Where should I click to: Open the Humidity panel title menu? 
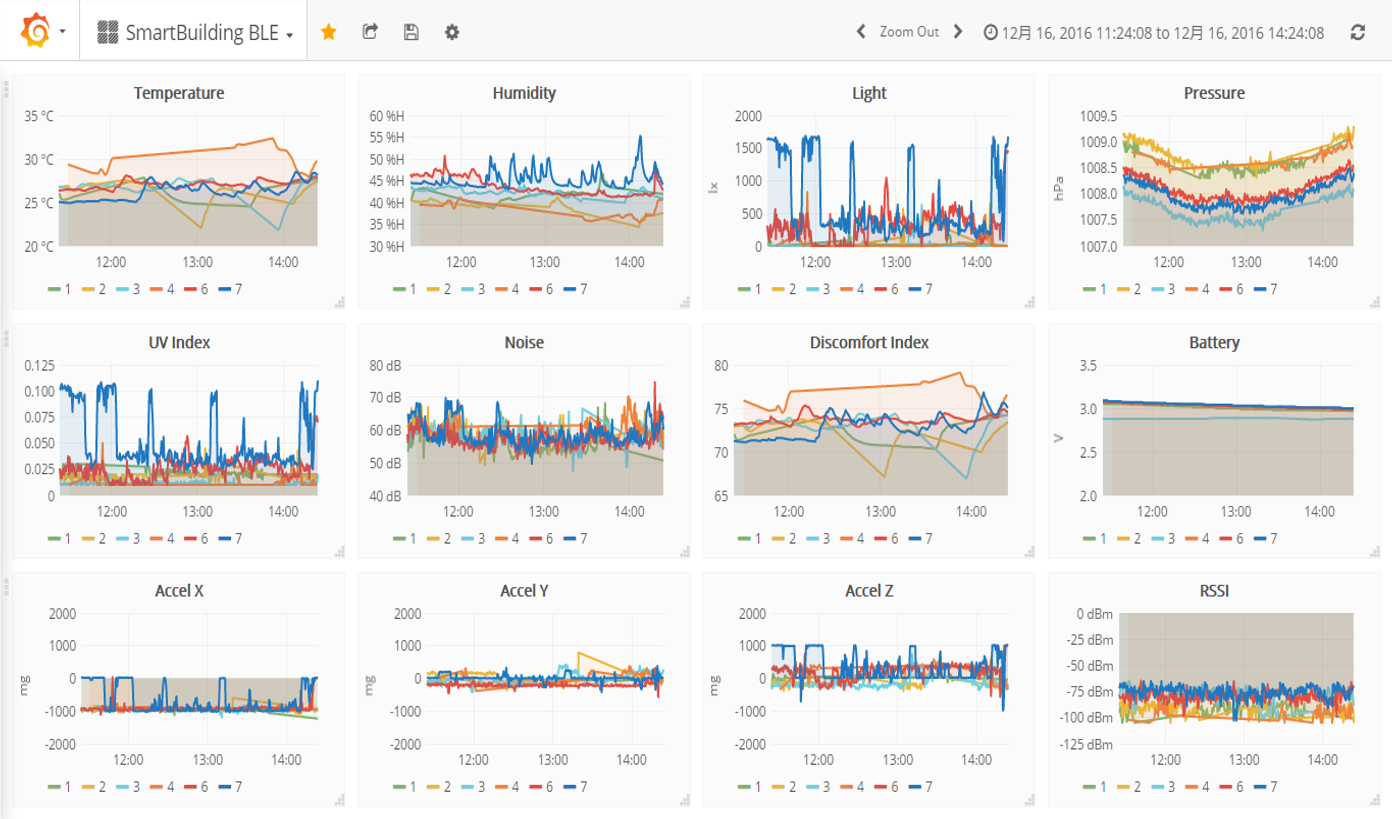(524, 93)
